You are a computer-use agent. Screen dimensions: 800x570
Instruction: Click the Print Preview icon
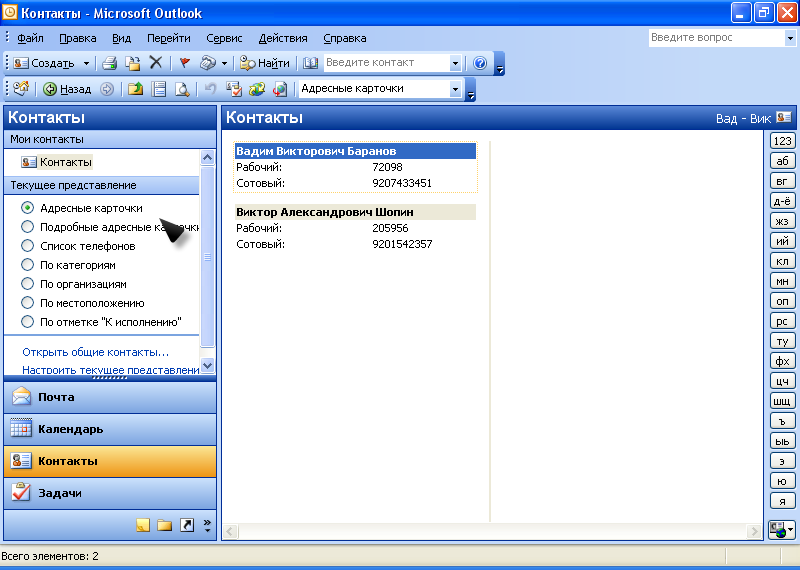[182, 89]
